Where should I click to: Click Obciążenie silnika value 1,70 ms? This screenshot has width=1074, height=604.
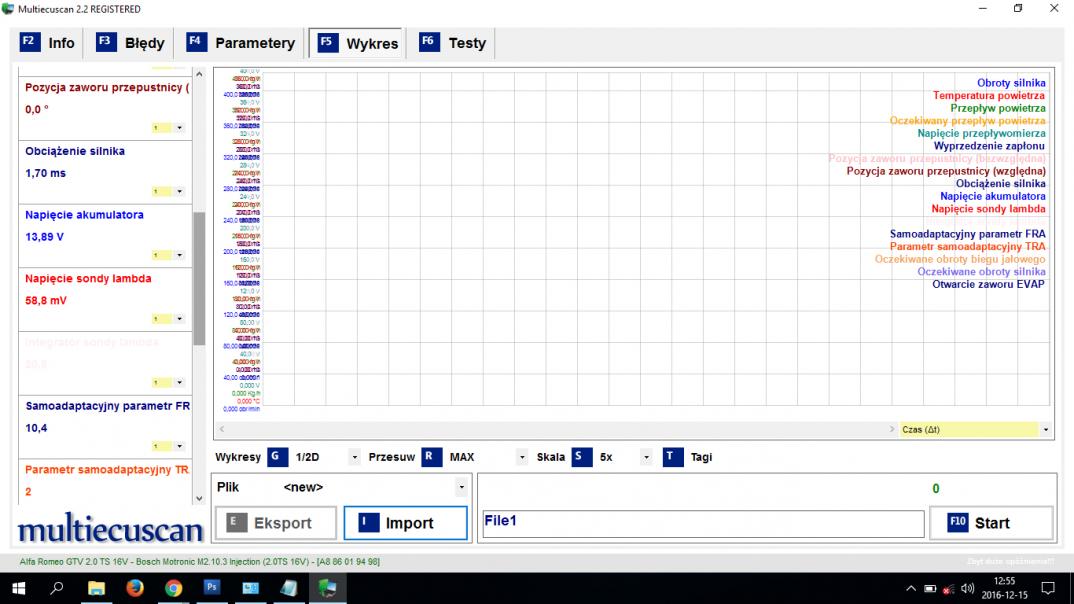[x=45, y=173]
